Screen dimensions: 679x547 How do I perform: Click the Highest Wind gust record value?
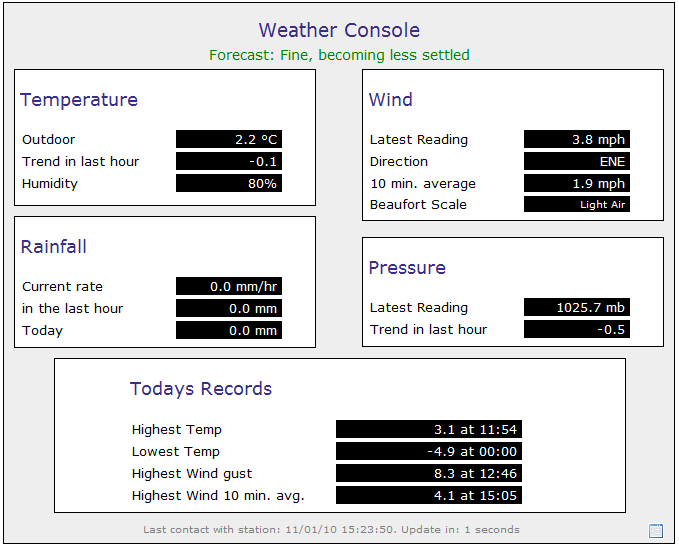(429, 473)
